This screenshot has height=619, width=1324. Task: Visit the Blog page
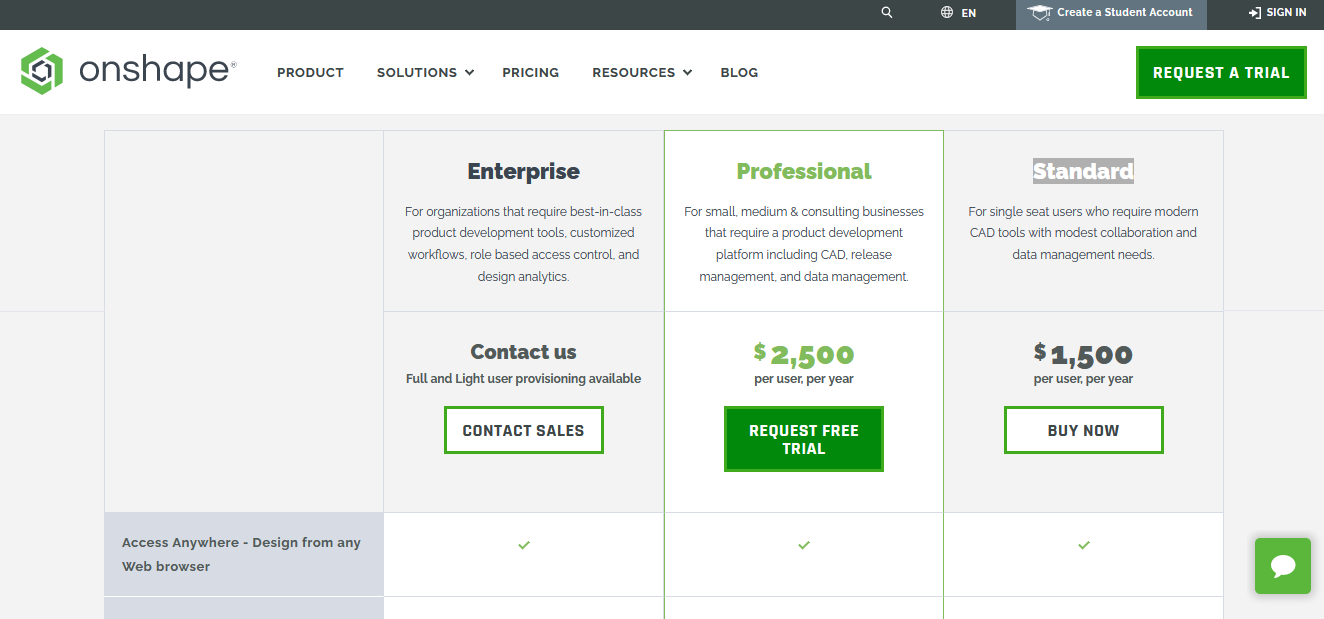[x=739, y=72]
